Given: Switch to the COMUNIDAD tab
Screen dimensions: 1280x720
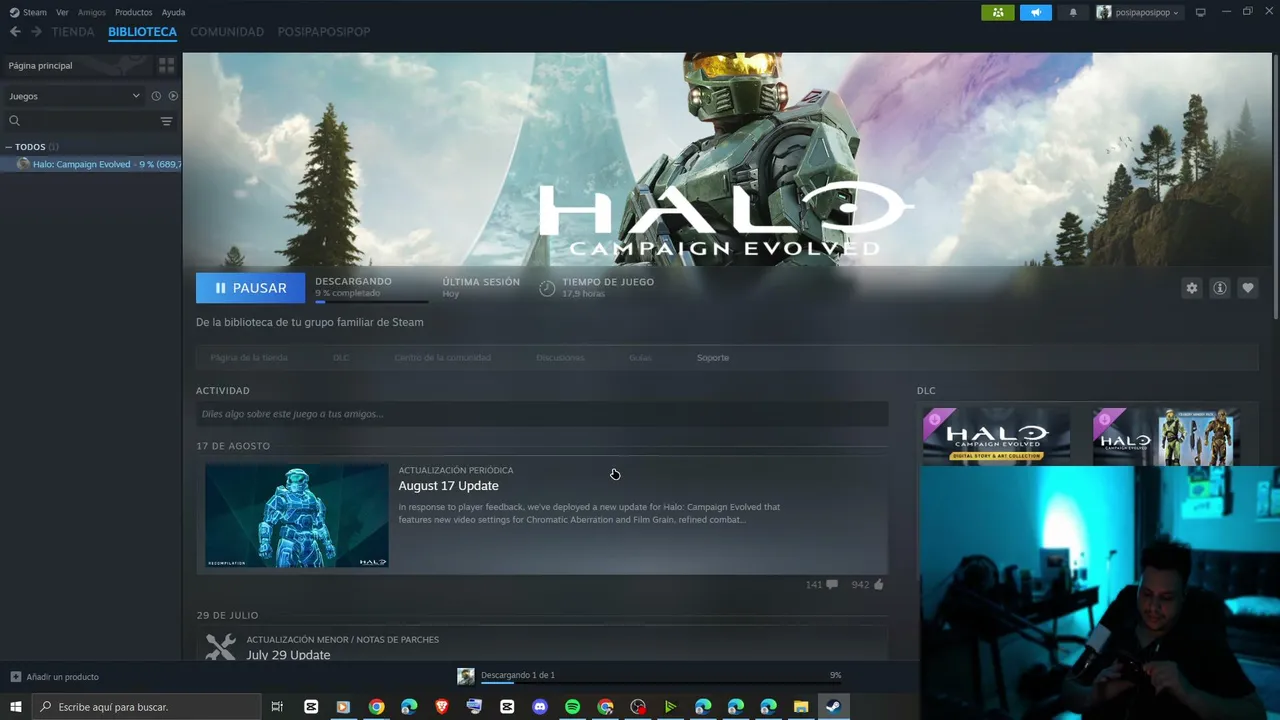Looking at the screenshot, I should (227, 32).
